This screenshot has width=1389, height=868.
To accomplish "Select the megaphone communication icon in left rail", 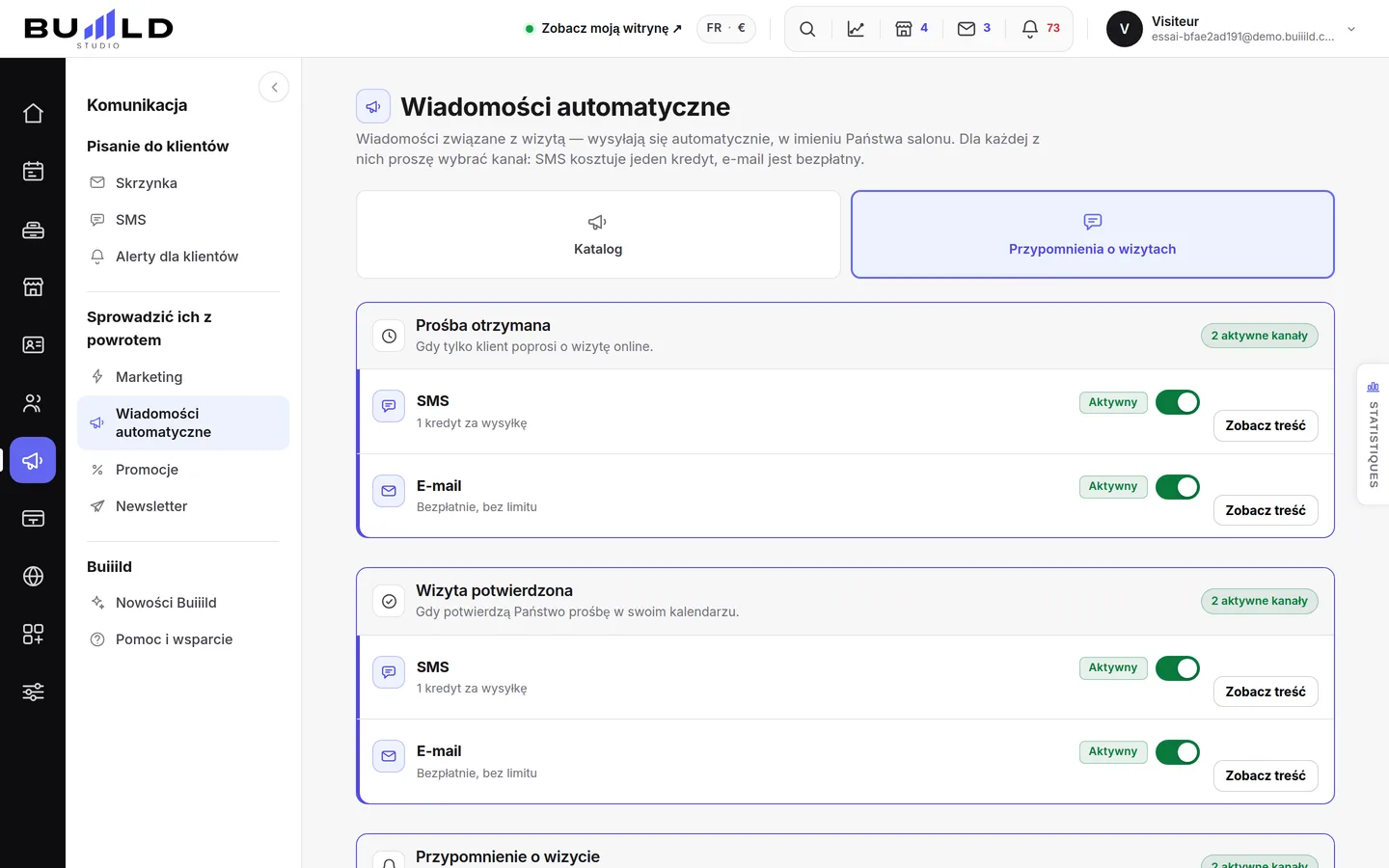I will [x=33, y=461].
